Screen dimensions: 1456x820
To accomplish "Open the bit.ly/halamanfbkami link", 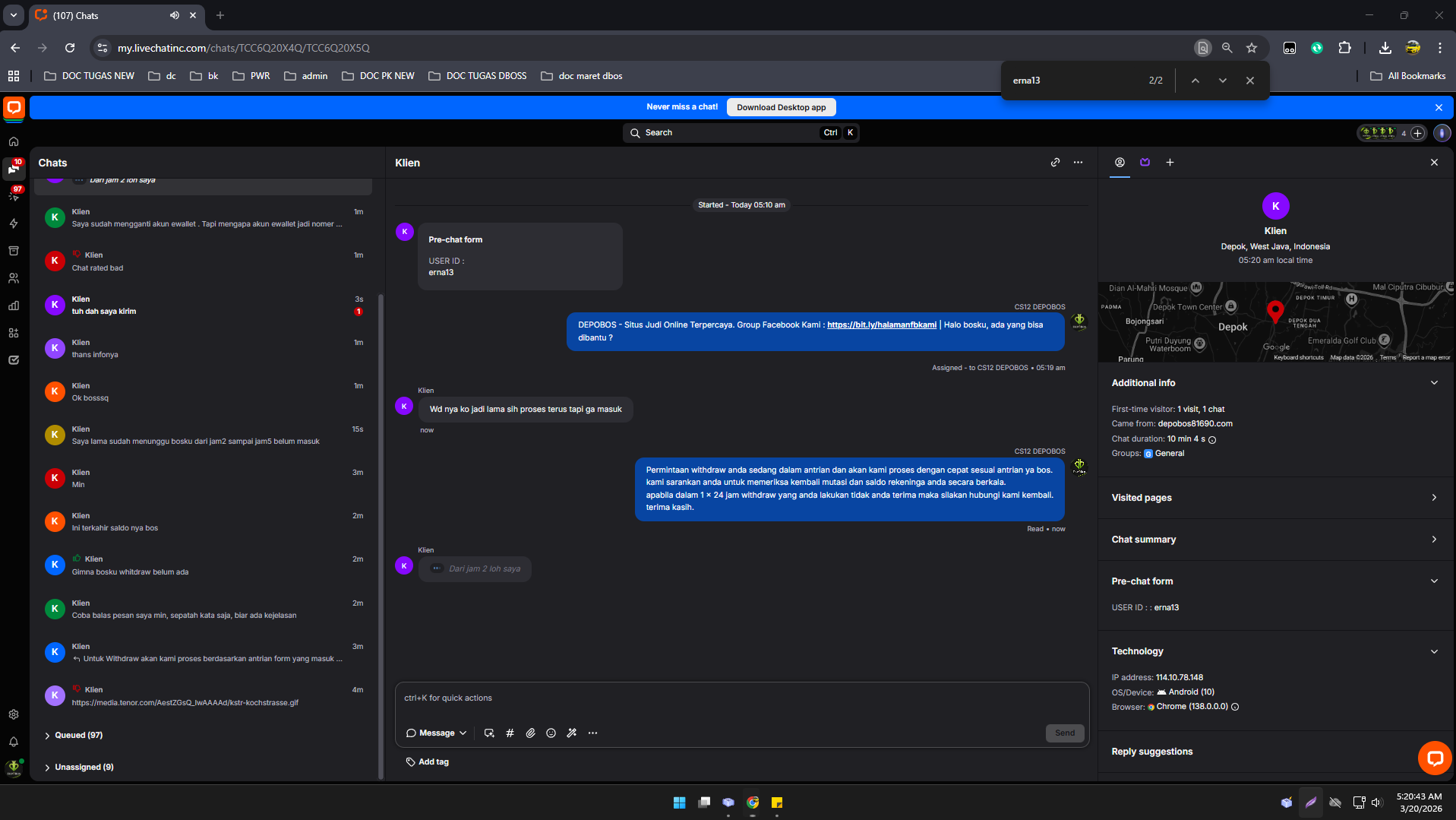I will [881, 325].
